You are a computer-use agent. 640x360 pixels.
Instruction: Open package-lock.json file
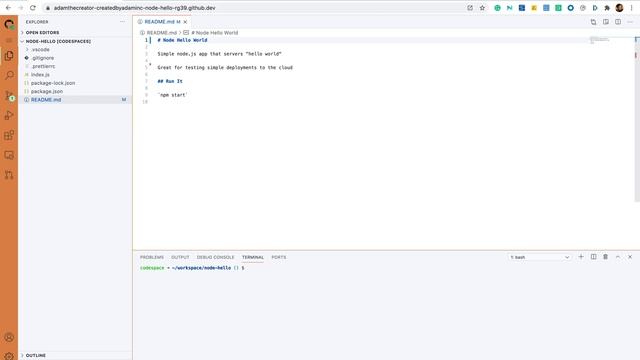click(53, 83)
